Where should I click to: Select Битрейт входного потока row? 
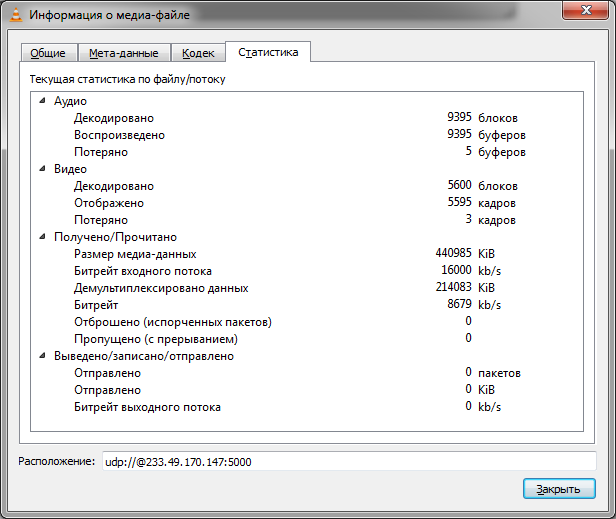pos(143,271)
